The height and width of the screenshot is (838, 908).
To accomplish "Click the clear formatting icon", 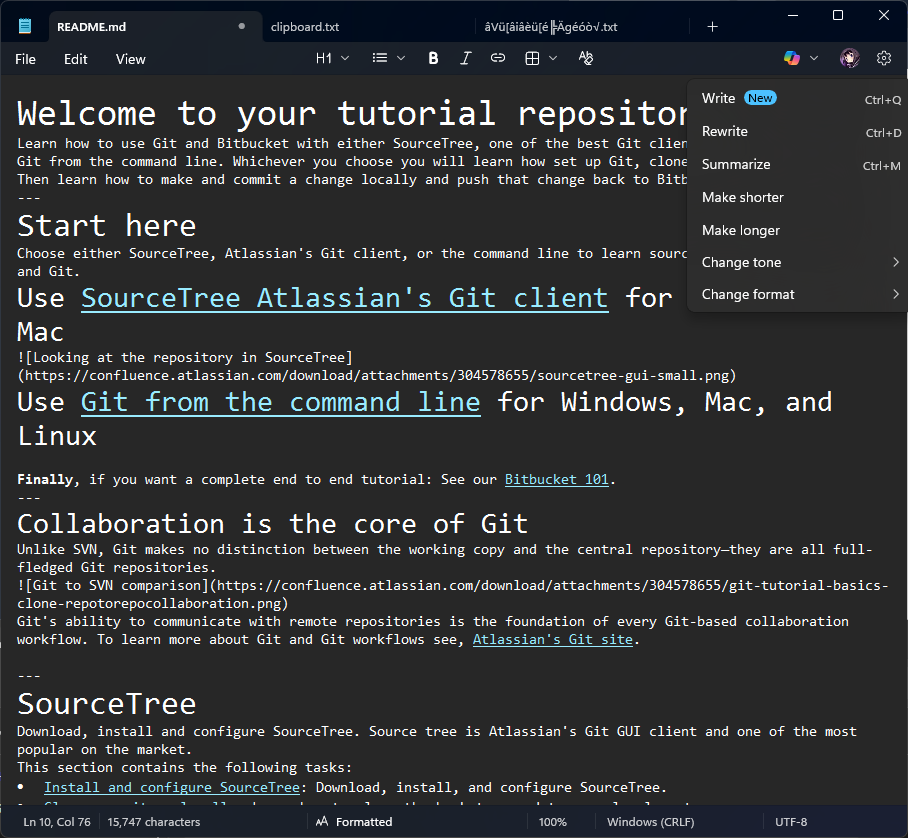I will [x=586, y=59].
